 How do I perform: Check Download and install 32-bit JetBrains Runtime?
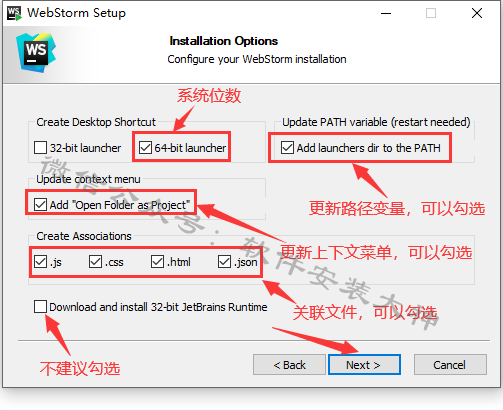coord(40,306)
